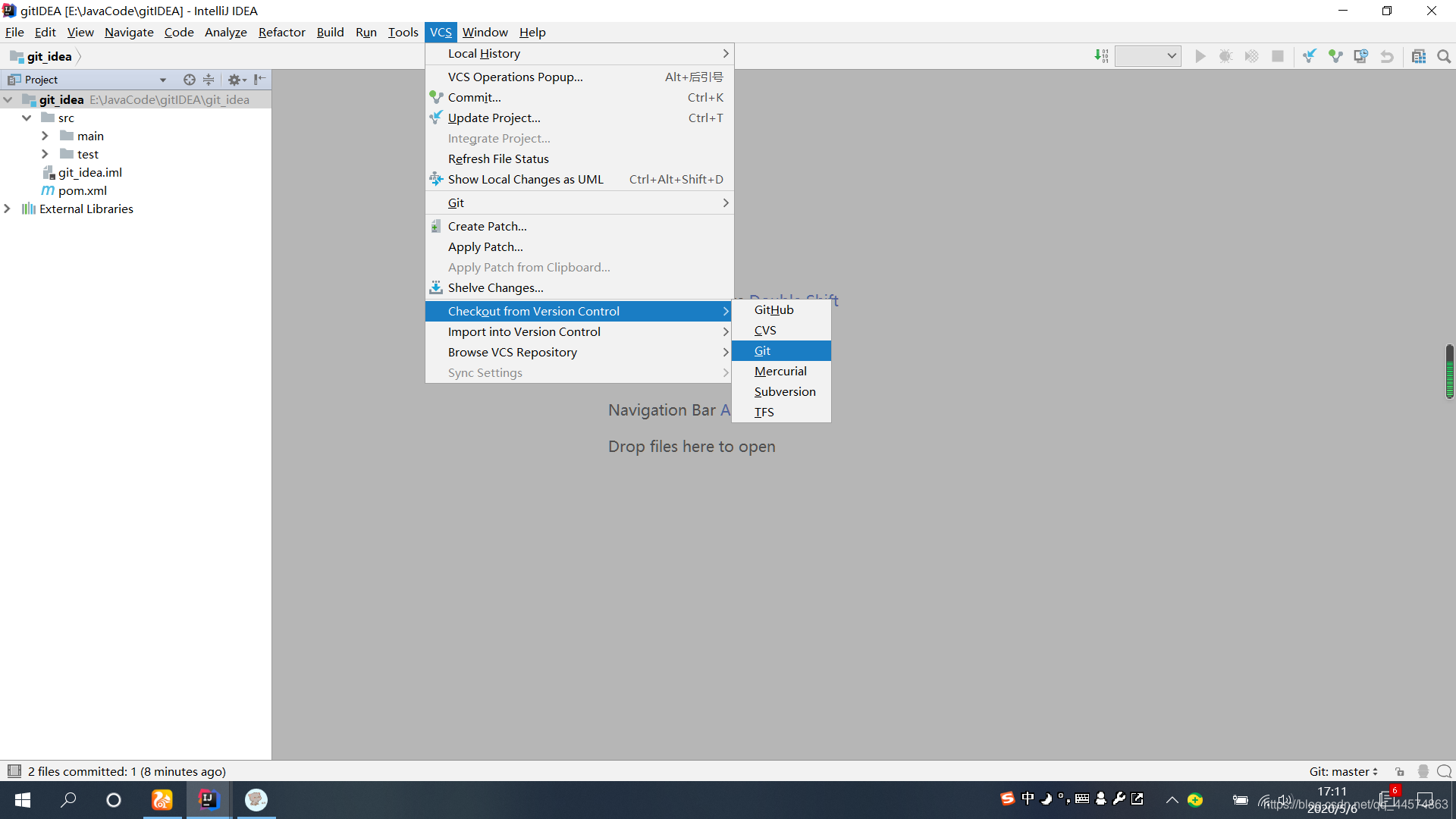The image size is (1456, 819).
Task: Click Create Patch entry
Action: [579, 226]
